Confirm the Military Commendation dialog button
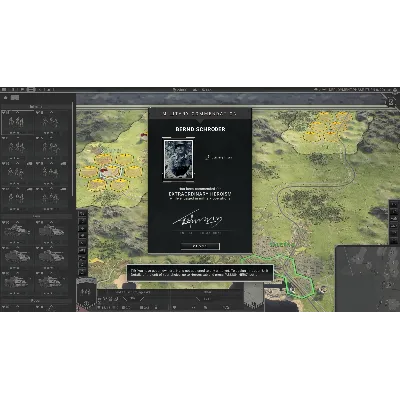Image resolution: width=400 pixels, height=400 pixels. pos(200,246)
